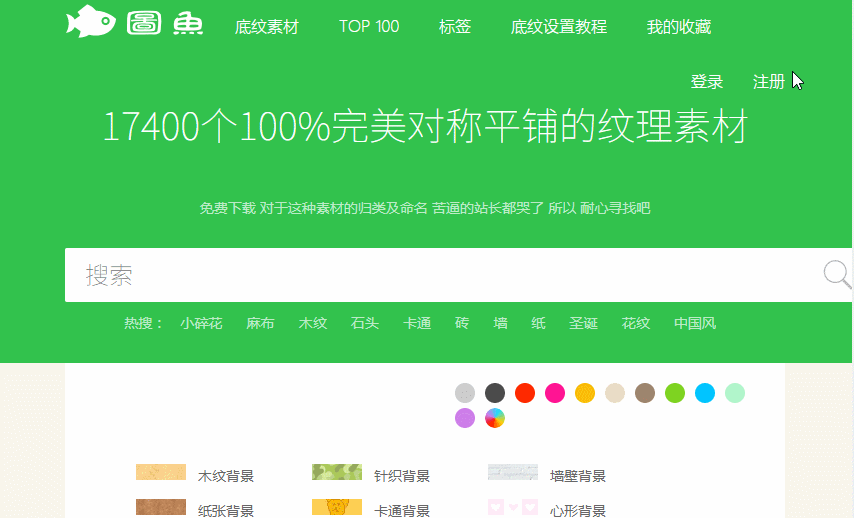This screenshot has height=518, width=854.
Task: Pick the pink magenta color swatch
Action: point(554,393)
